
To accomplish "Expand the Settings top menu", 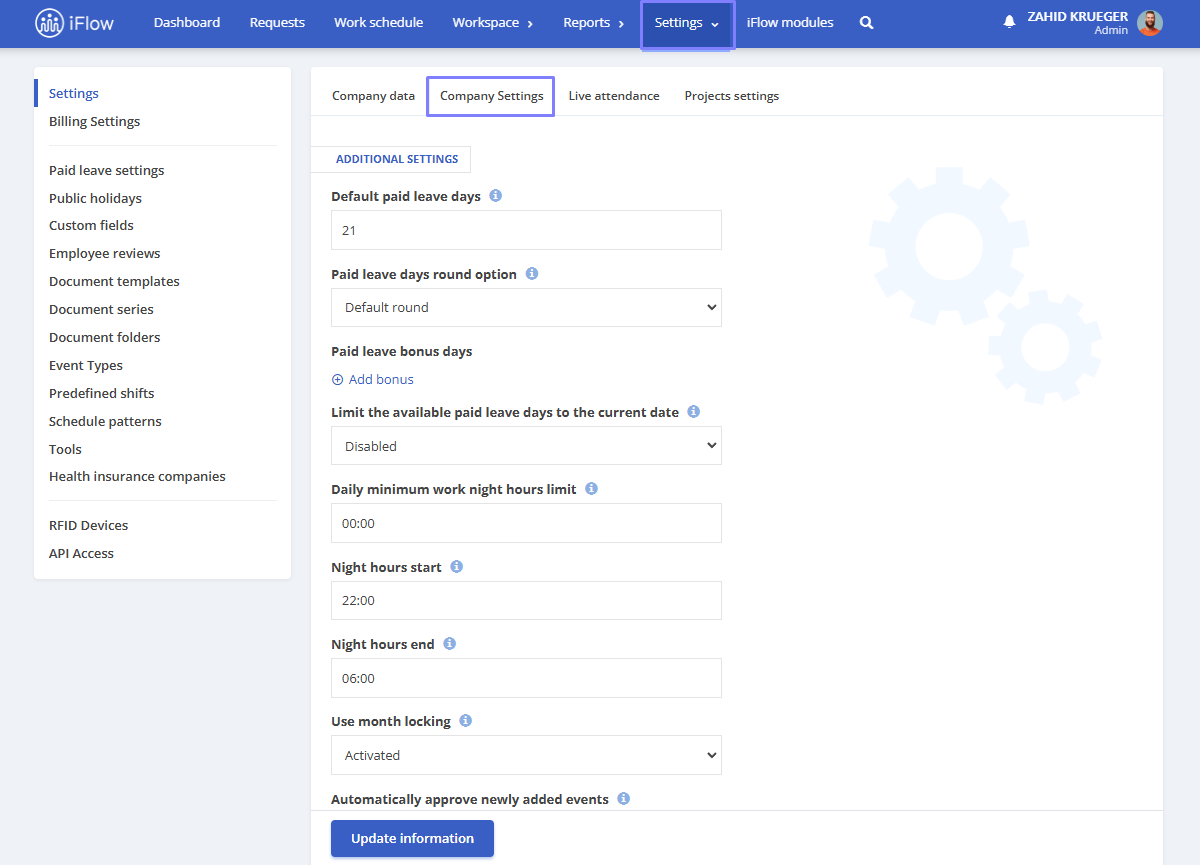I will (x=687, y=23).
